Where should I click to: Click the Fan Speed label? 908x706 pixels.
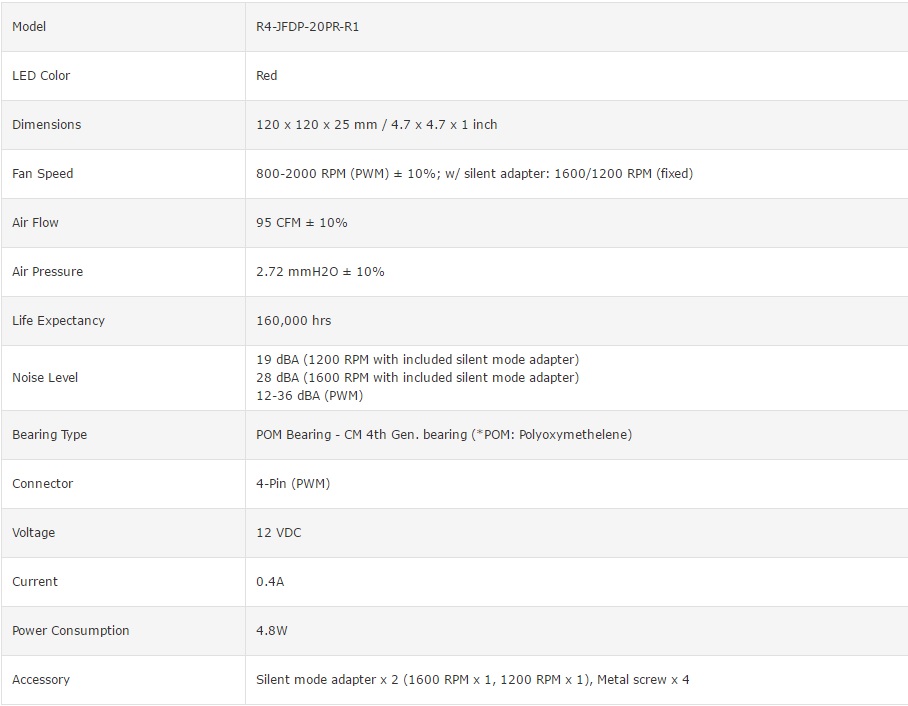43,174
